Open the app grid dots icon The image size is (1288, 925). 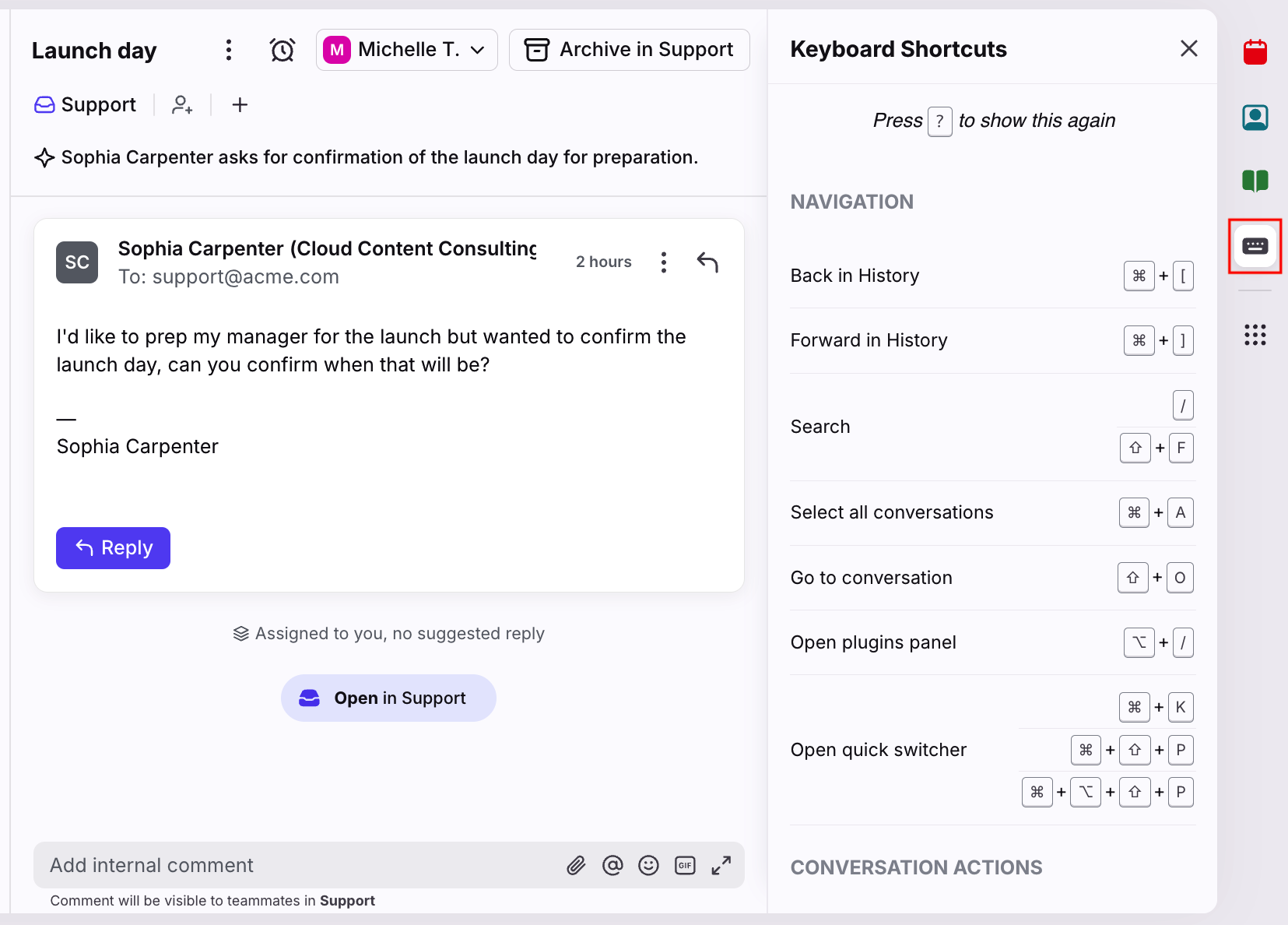click(1255, 335)
